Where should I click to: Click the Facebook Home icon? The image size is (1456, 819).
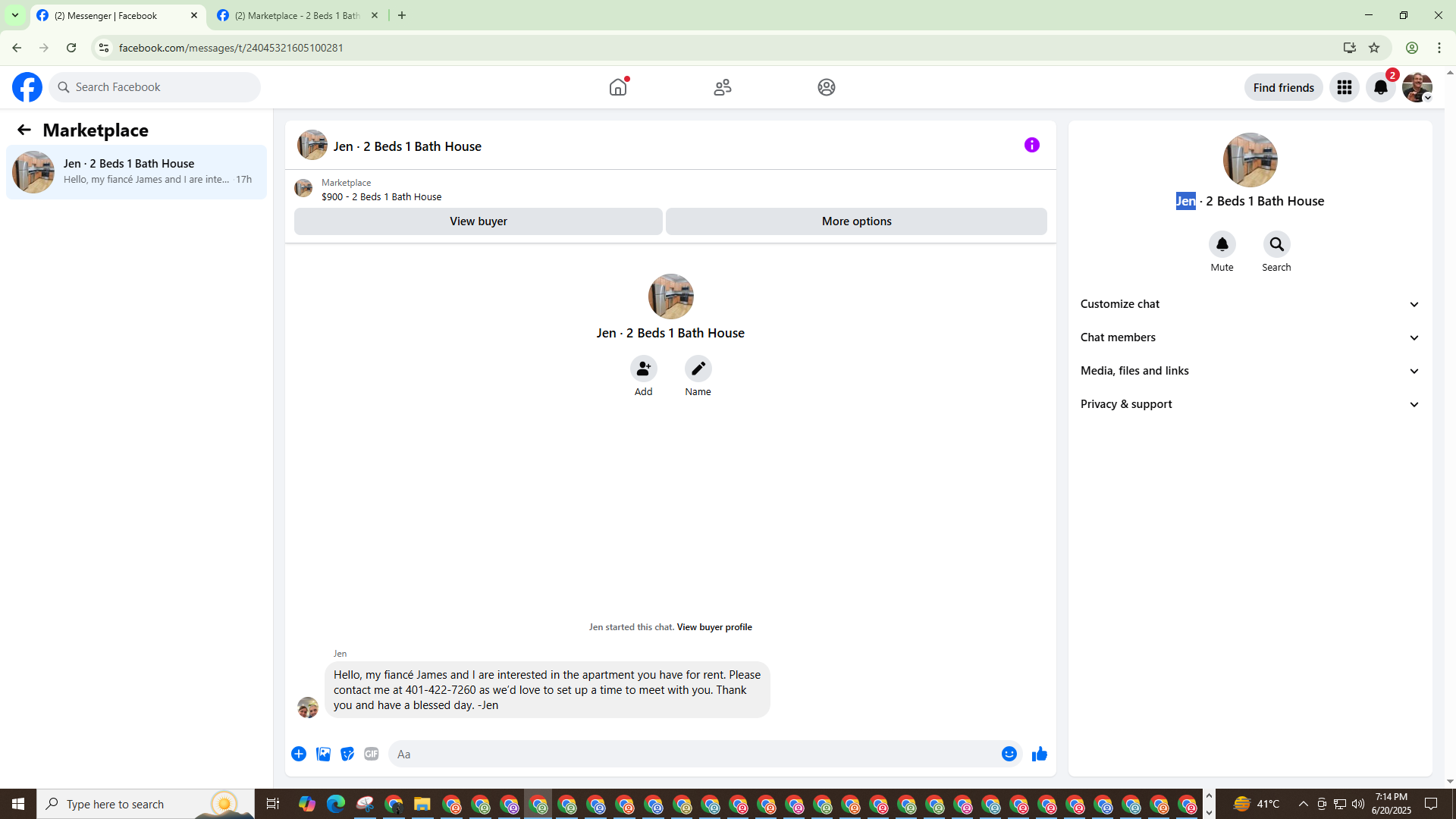click(618, 87)
